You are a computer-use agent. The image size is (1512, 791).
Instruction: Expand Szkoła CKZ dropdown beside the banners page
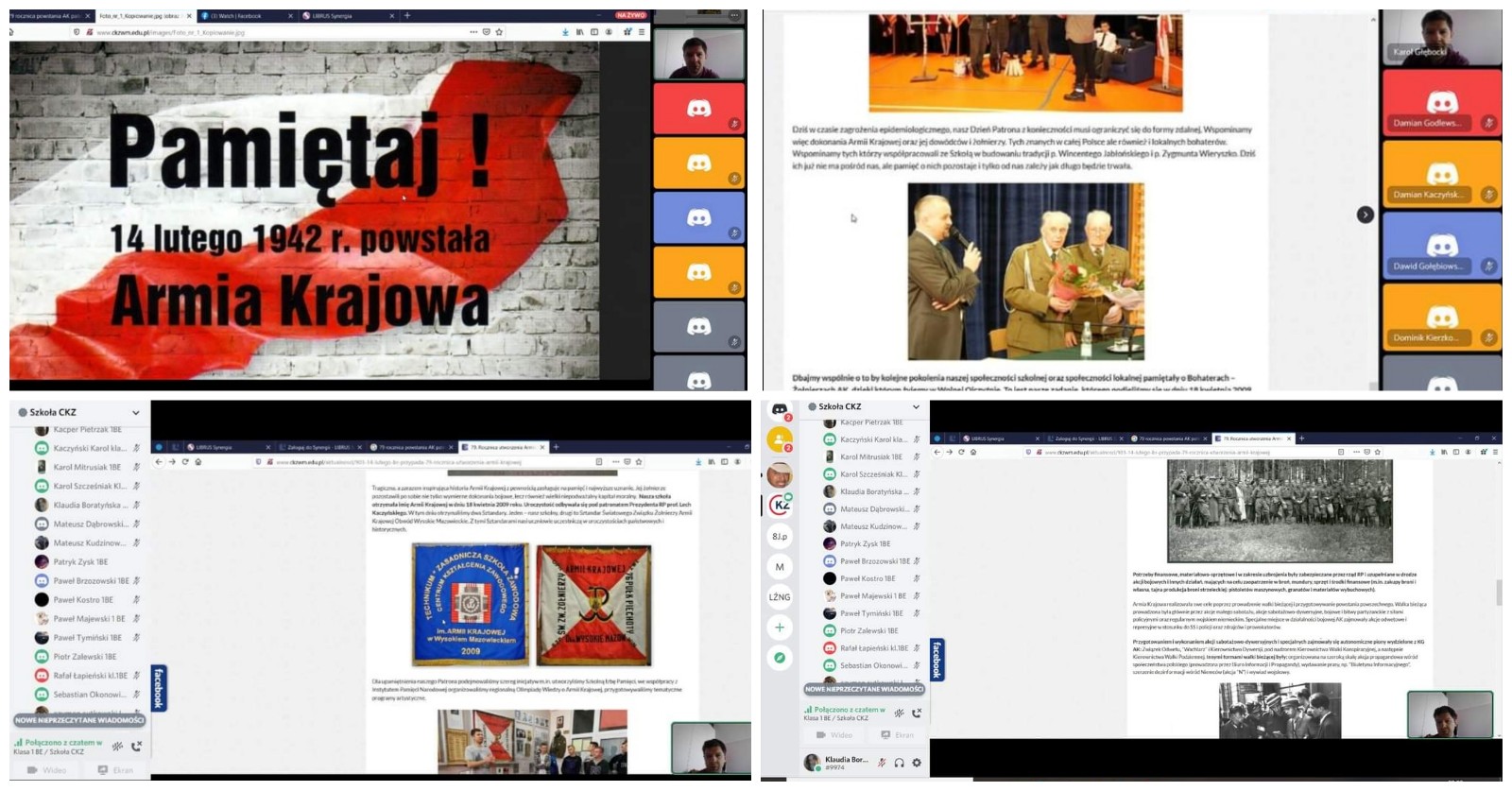(135, 413)
